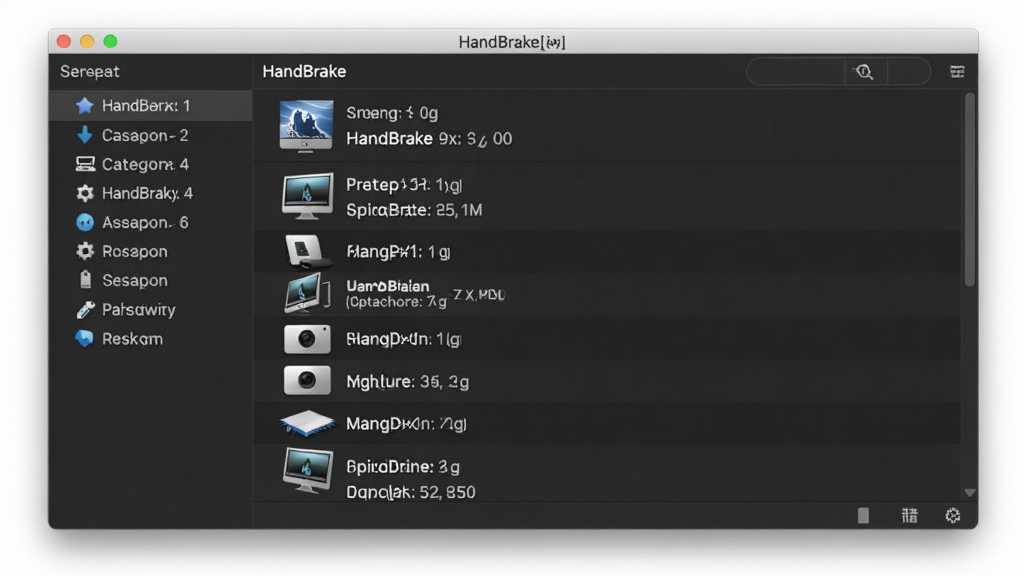Choose Sesapon in the sidebar
The image size is (1024, 576).
[151, 280]
